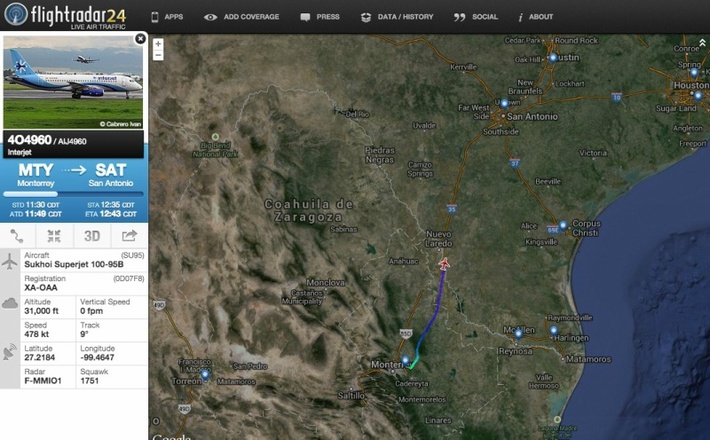Collapse the top bar with double chevron
Screen dimensions: 710x440
702,43
